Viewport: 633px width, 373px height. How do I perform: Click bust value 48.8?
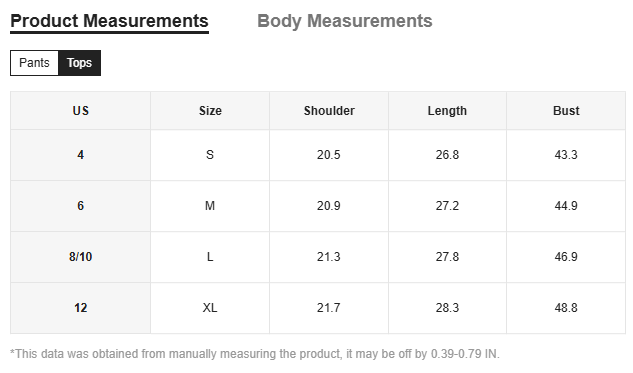click(566, 308)
